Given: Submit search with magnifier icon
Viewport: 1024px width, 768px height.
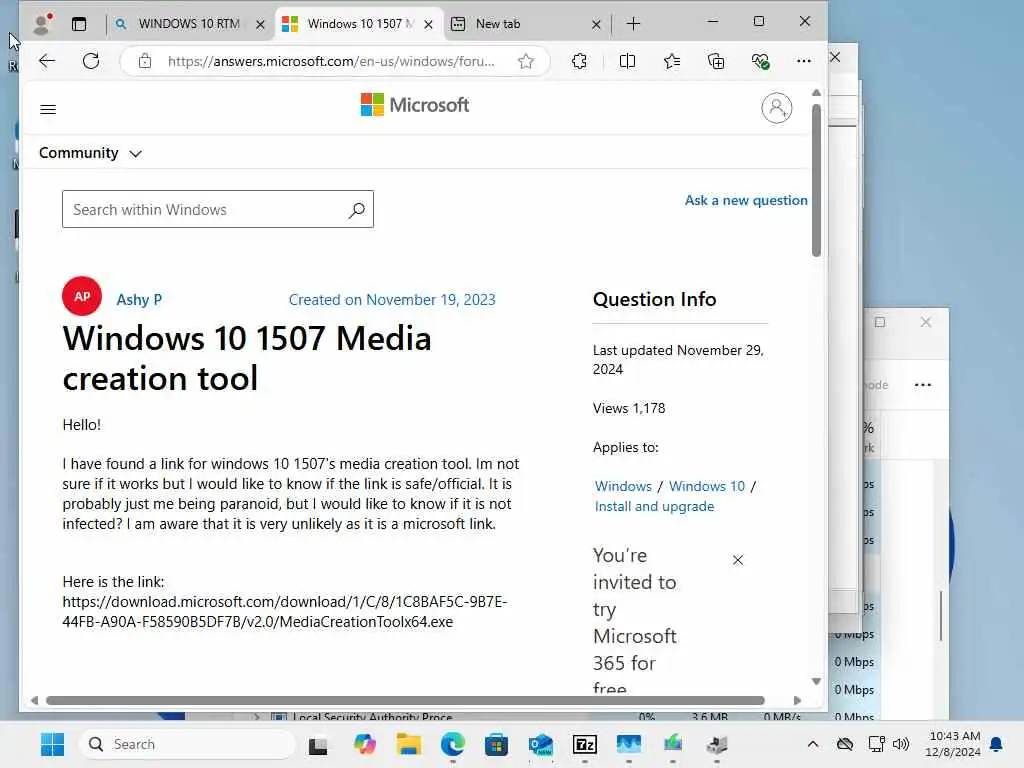Looking at the screenshot, I should [357, 210].
